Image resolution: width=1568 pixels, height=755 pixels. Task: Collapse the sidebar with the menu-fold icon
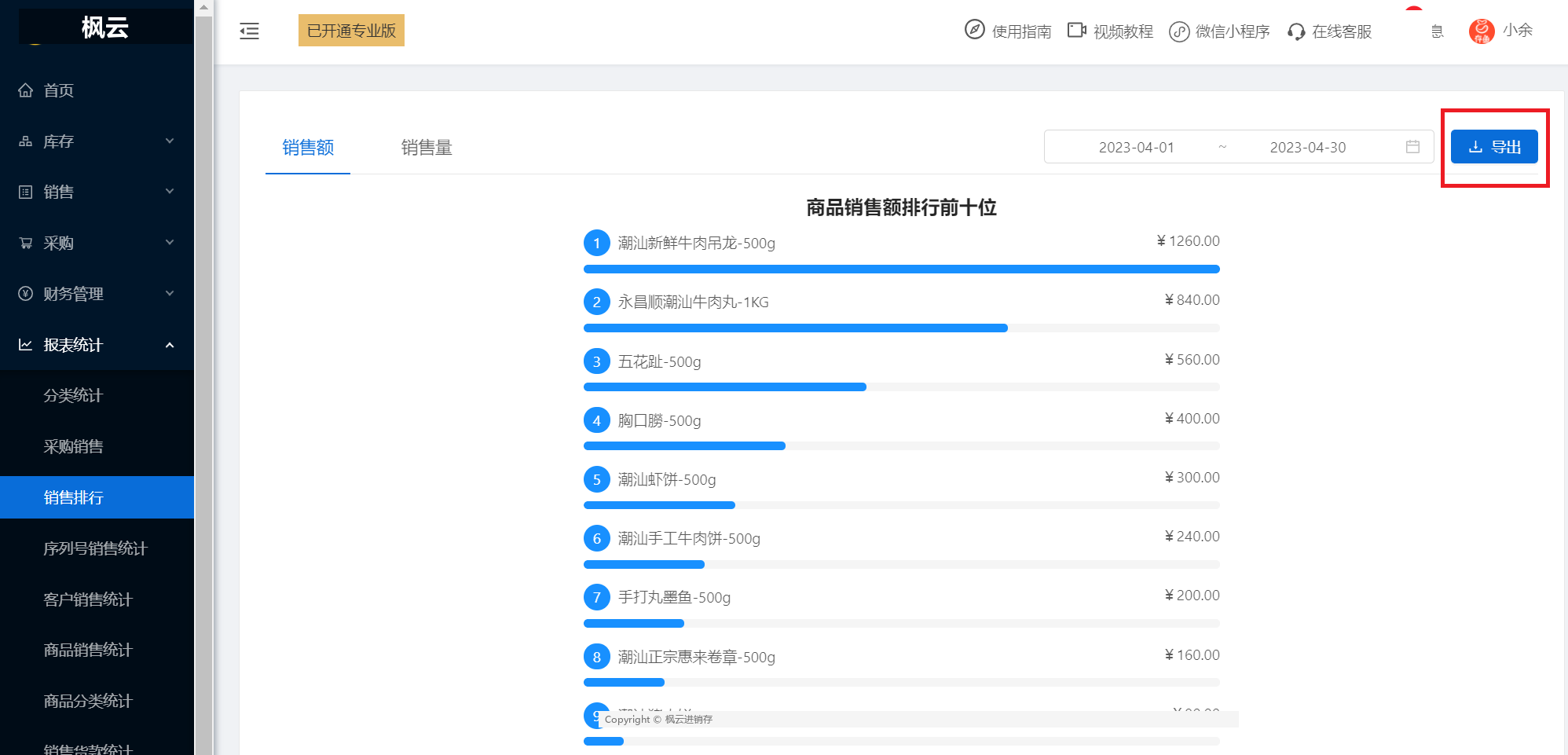pyautogui.click(x=249, y=31)
